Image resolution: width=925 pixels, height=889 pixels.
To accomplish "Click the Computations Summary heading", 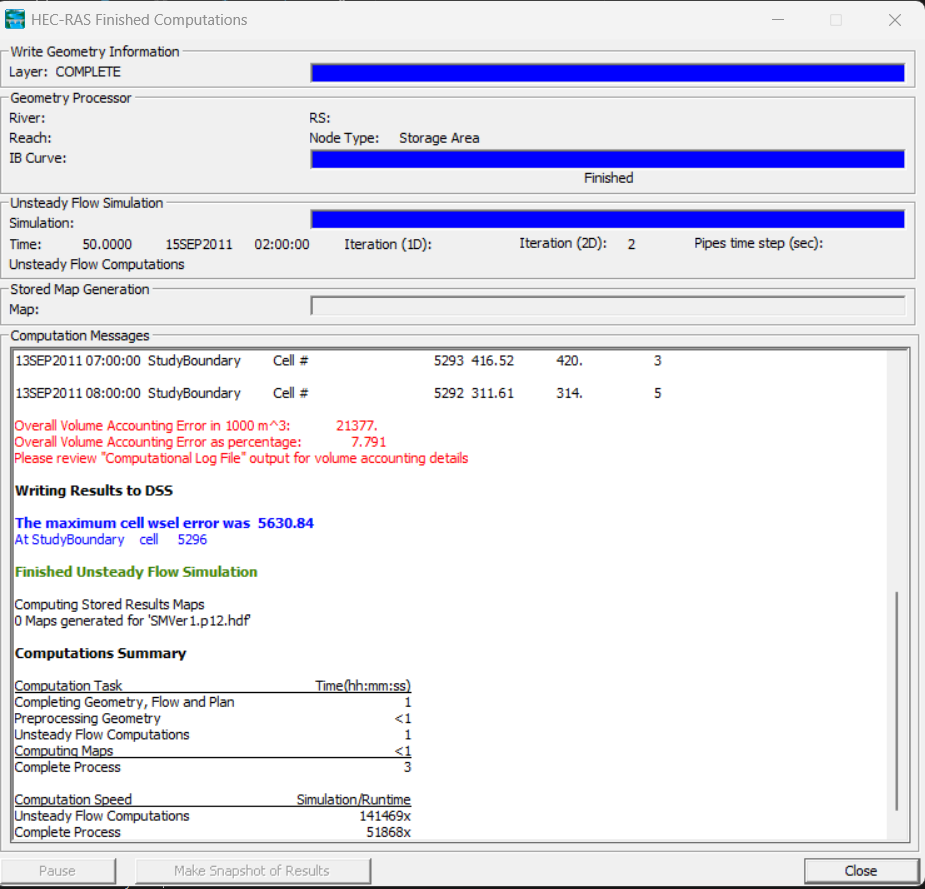I will [x=100, y=653].
